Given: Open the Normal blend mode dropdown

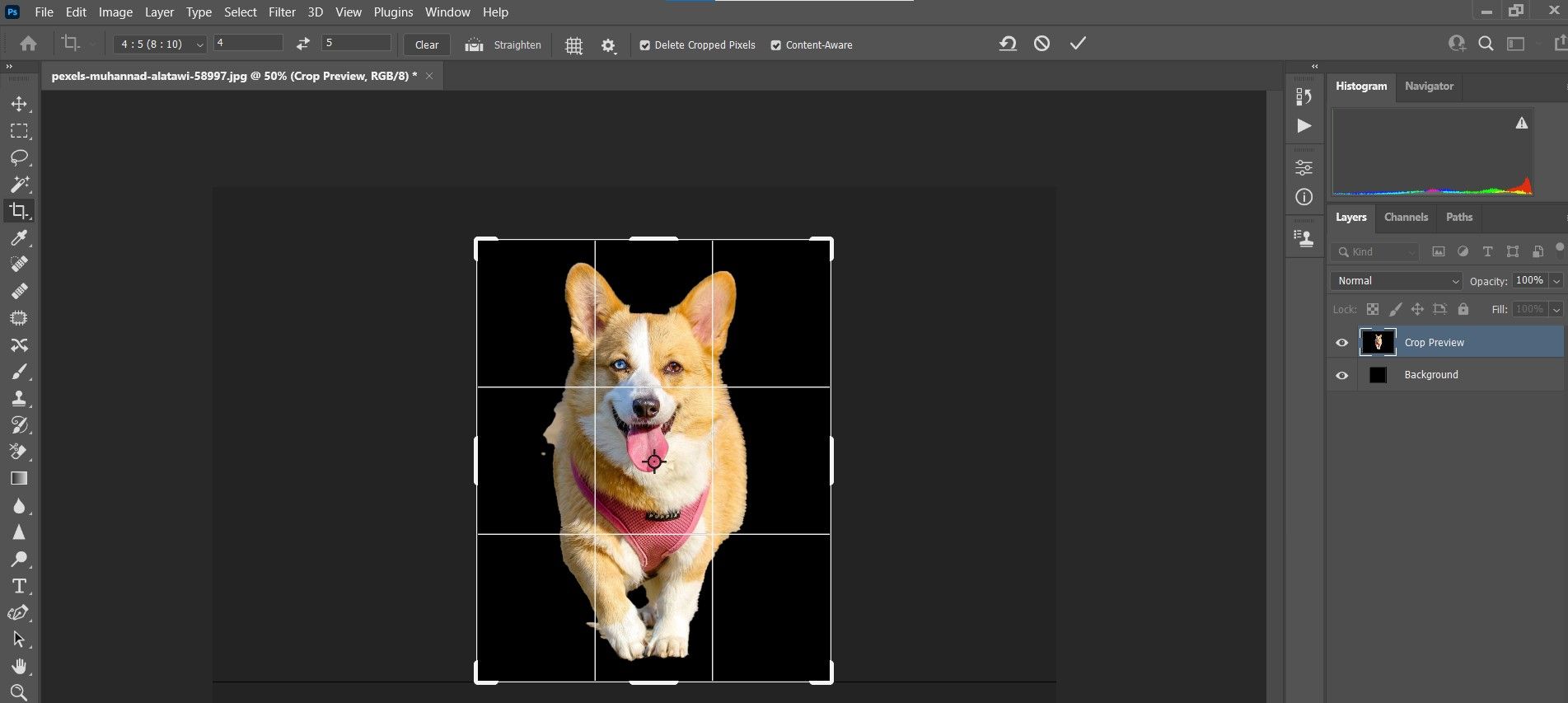Looking at the screenshot, I should click(1396, 281).
